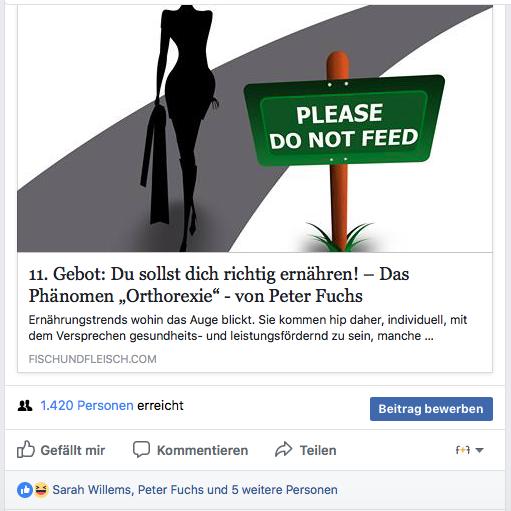Click the speech bubble comment icon

point(141,449)
